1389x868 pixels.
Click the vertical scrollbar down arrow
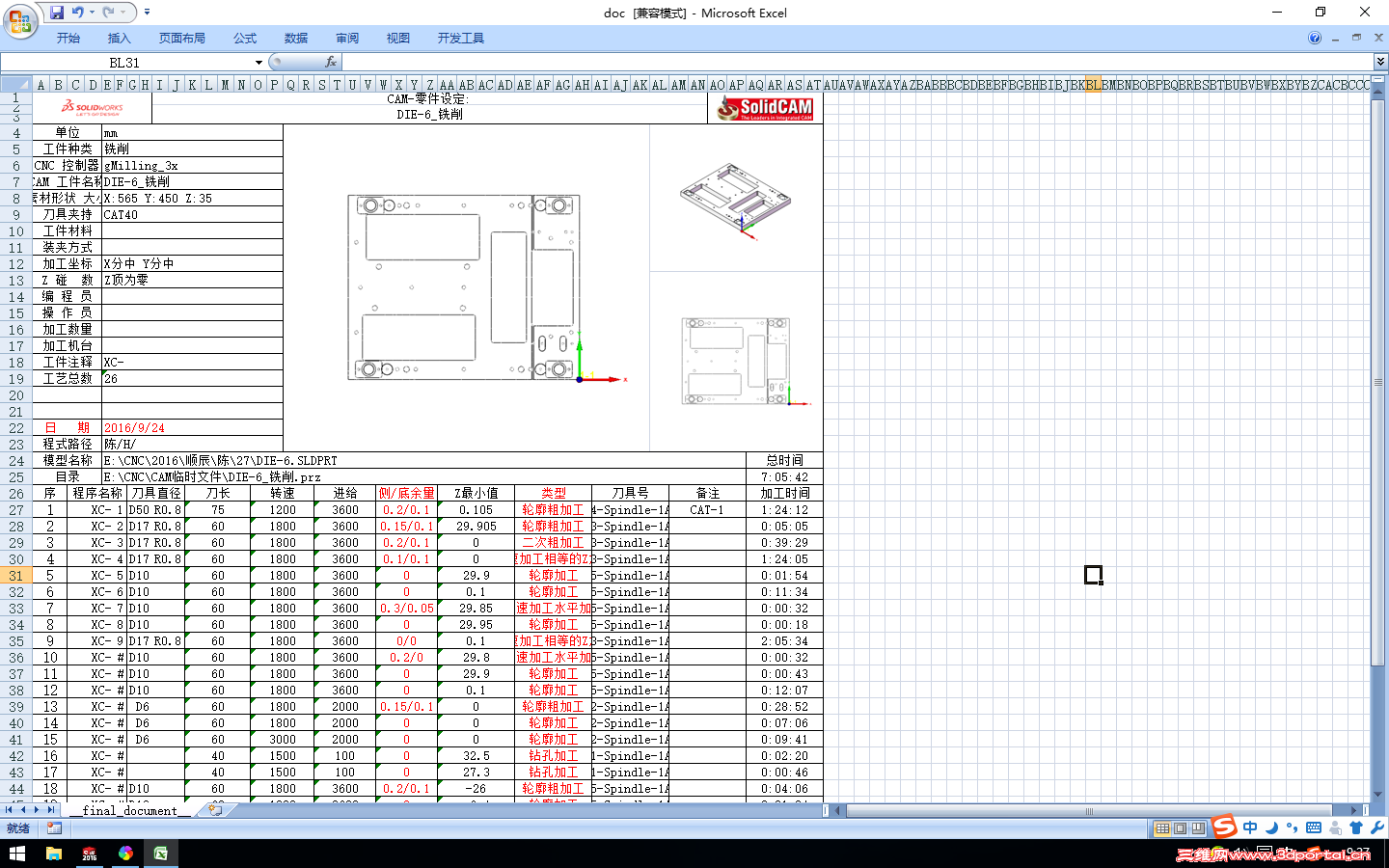coord(1377,795)
